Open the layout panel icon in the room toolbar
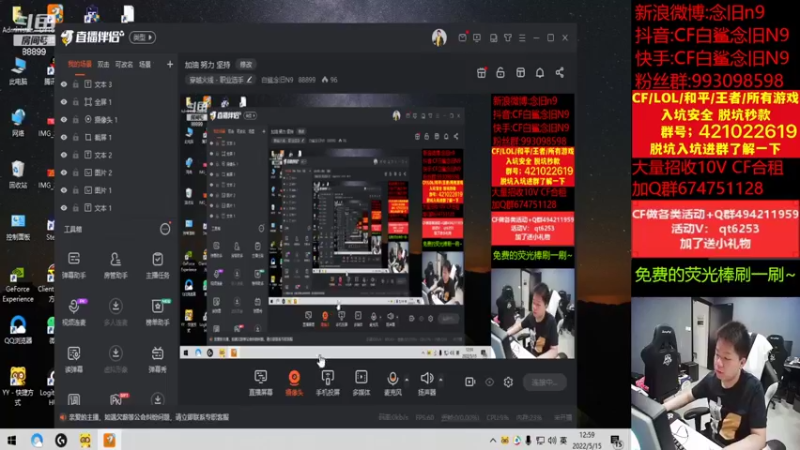This screenshot has width=800, height=450. click(x=520, y=73)
